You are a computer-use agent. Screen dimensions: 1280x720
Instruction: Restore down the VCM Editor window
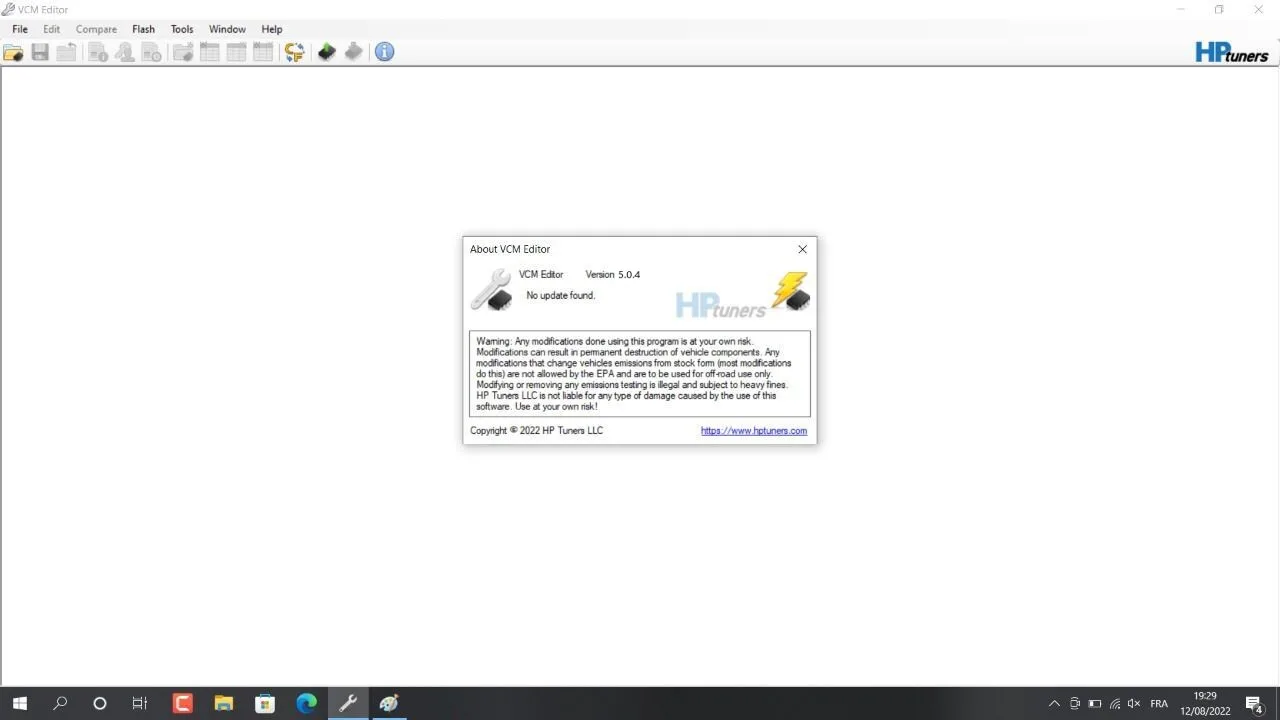1219,10
